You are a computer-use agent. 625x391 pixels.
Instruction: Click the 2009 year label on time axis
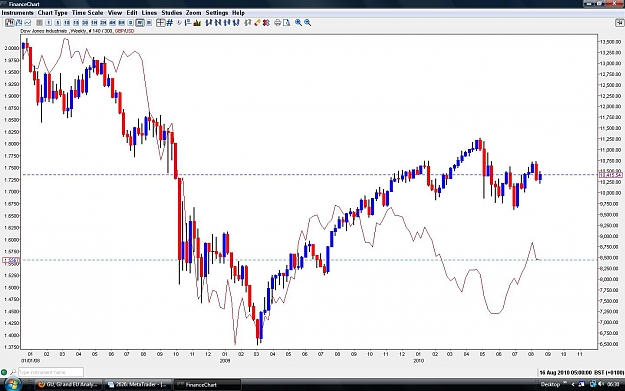225,361
